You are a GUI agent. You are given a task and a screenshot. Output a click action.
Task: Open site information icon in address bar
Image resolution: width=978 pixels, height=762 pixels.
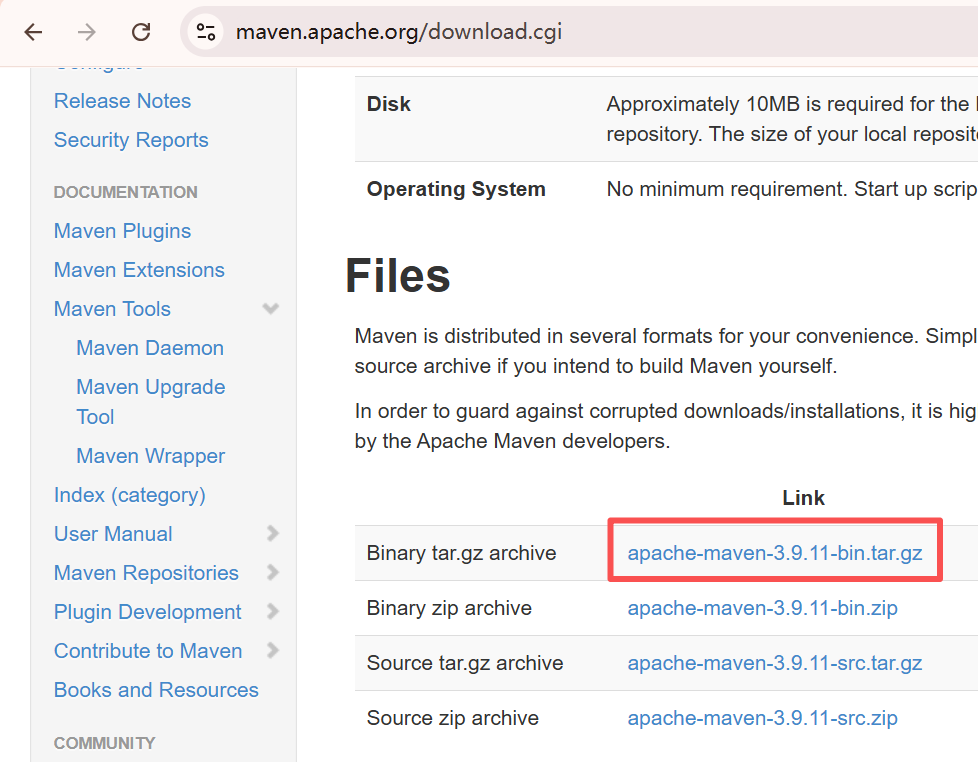pyautogui.click(x=206, y=32)
